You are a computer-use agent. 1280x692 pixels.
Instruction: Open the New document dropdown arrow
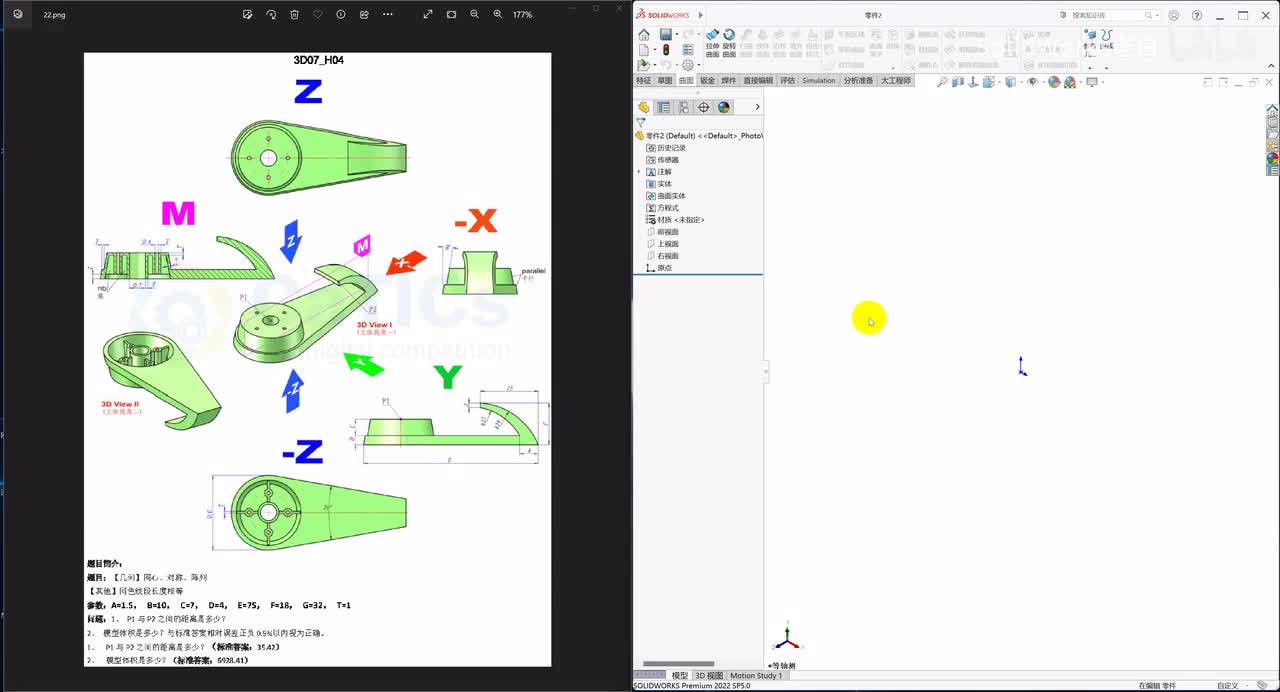pos(655,50)
